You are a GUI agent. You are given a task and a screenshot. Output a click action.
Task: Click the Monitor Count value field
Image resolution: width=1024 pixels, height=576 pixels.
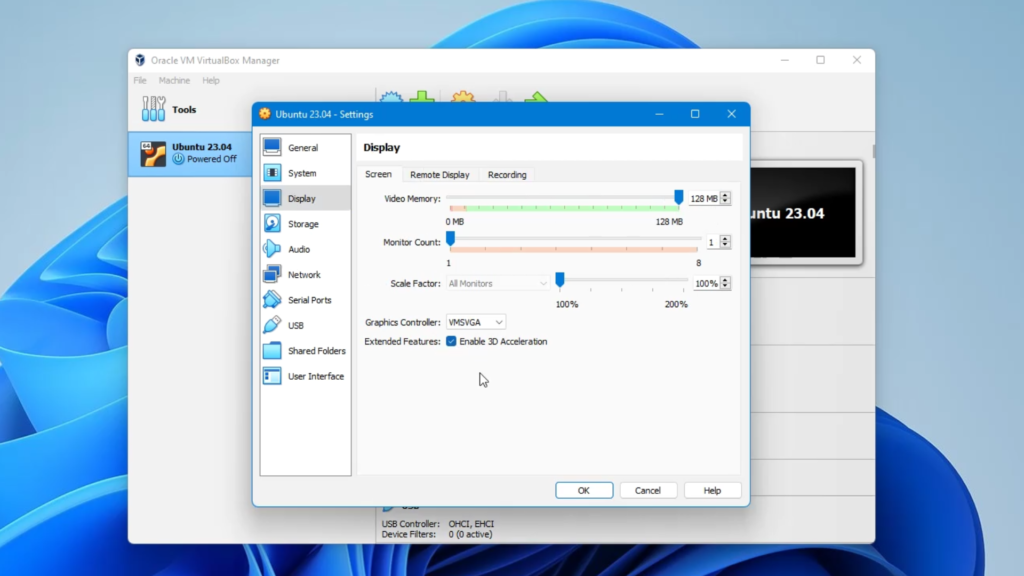(711, 242)
